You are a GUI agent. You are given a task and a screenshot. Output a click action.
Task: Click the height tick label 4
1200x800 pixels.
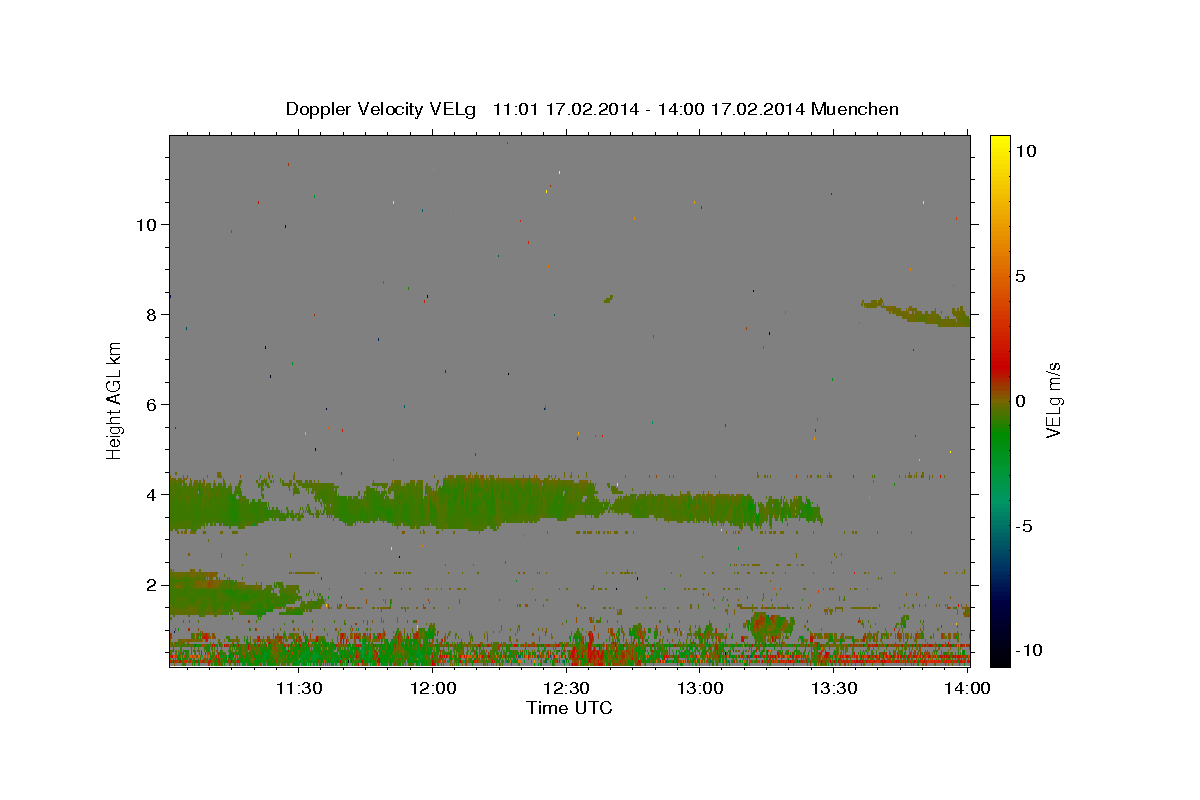click(152, 495)
